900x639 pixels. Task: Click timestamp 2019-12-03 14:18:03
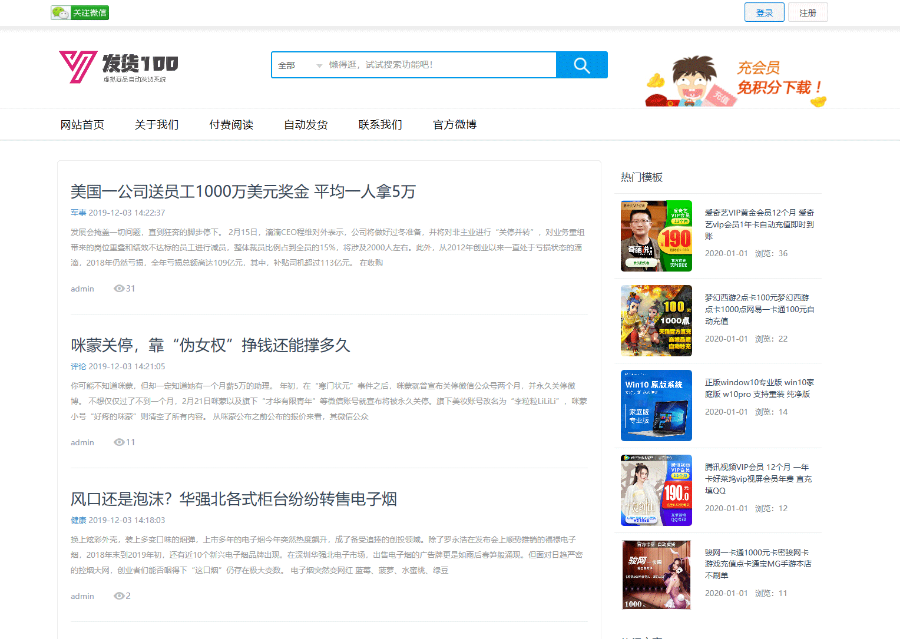tap(127, 520)
